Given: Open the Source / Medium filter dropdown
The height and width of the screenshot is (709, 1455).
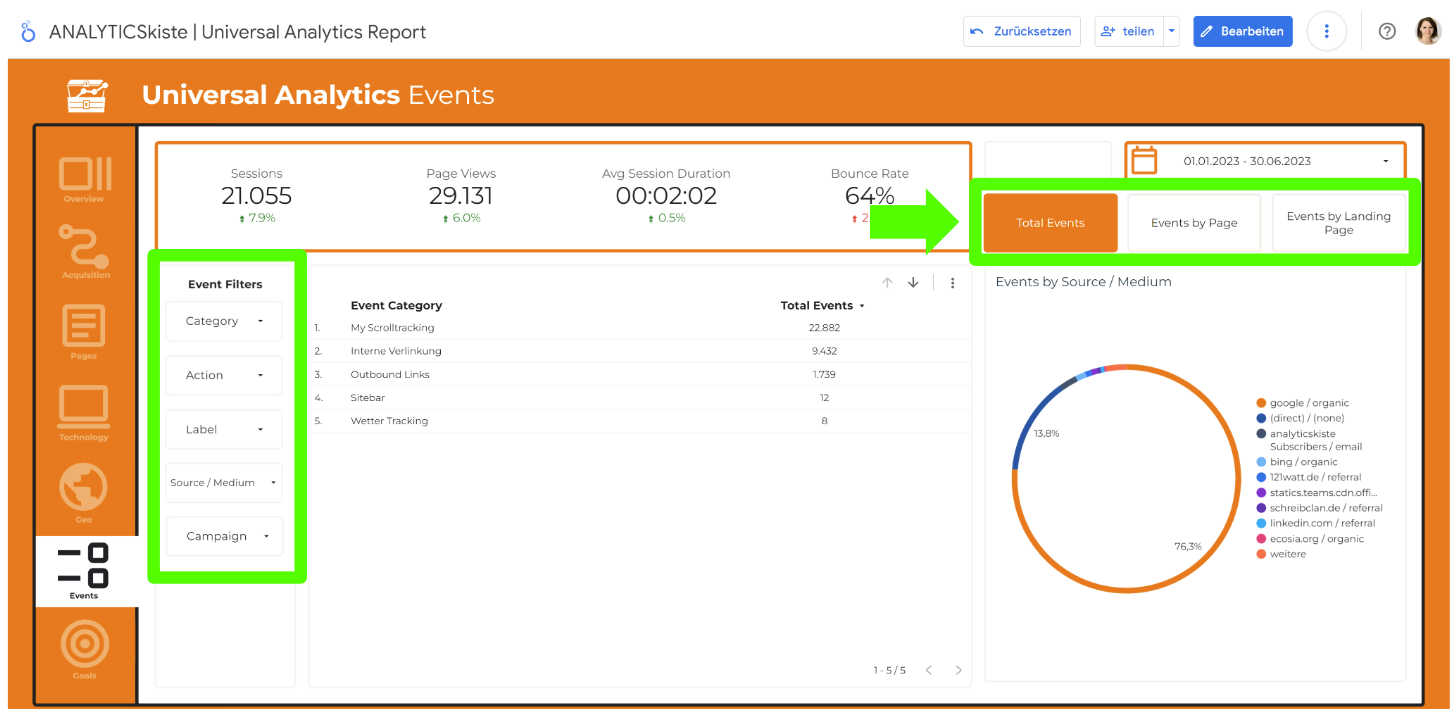Looking at the screenshot, I should click(x=224, y=482).
